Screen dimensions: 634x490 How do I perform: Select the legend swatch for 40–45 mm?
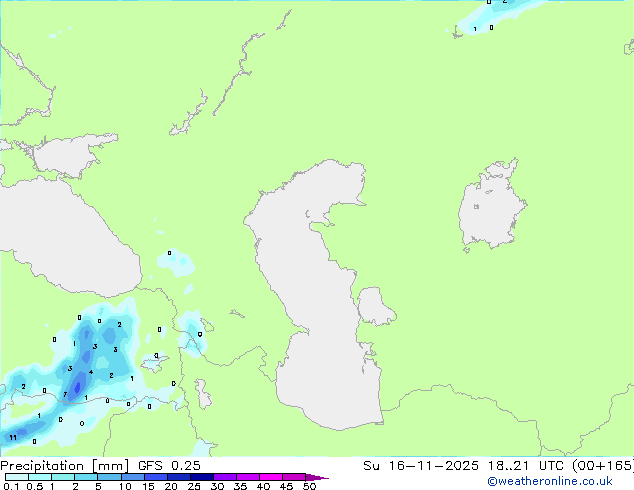pyautogui.click(x=271, y=477)
